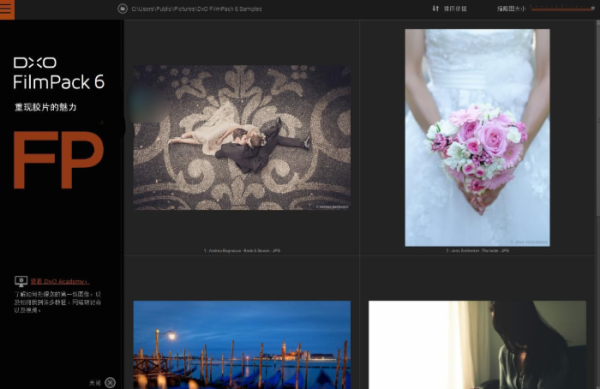Click the folder browse icon beside the path
The height and width of the screenshot is (389, 600).
[x=122, y=8]
